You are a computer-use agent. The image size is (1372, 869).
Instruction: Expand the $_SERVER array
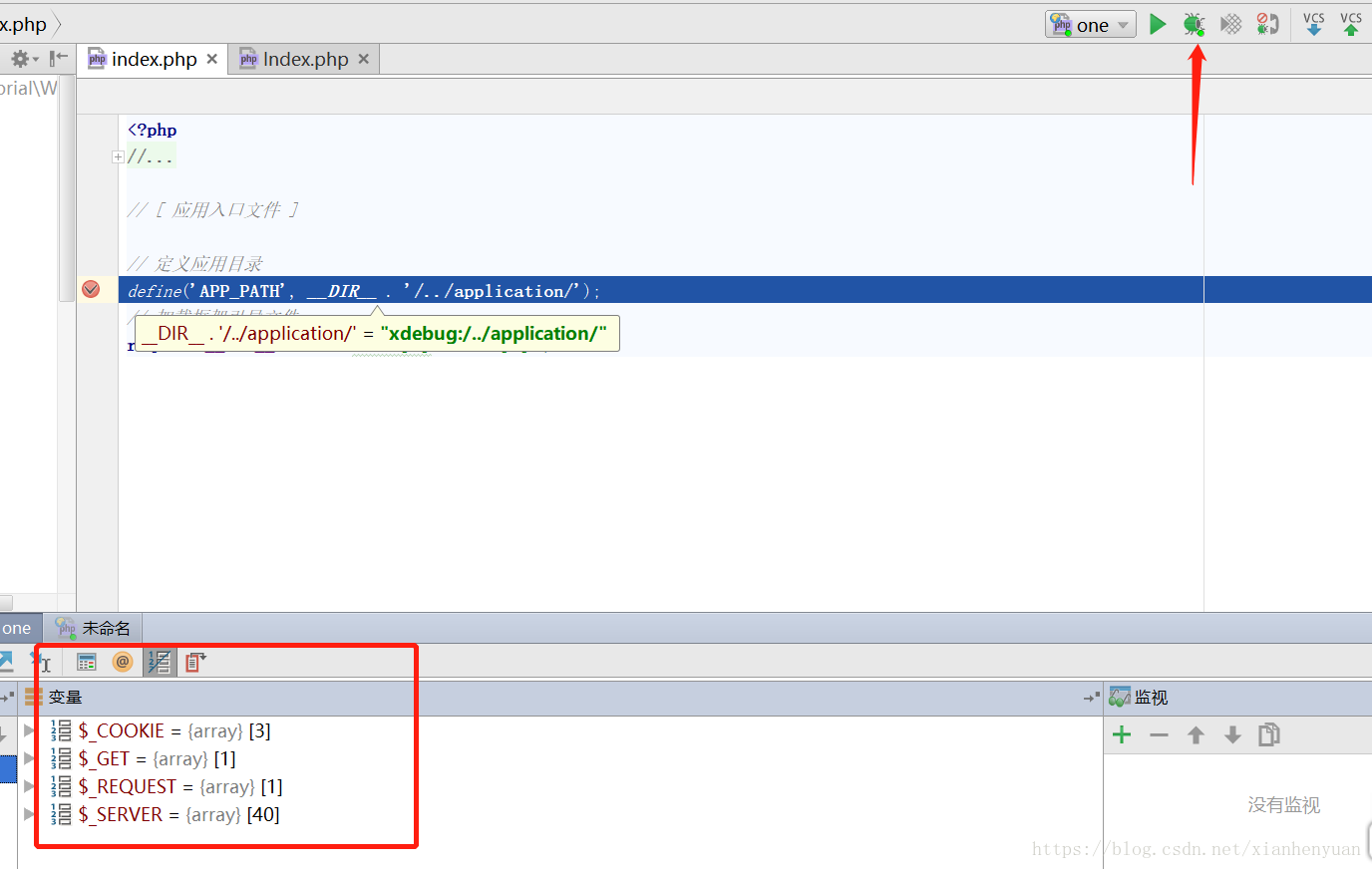(29, 814)
